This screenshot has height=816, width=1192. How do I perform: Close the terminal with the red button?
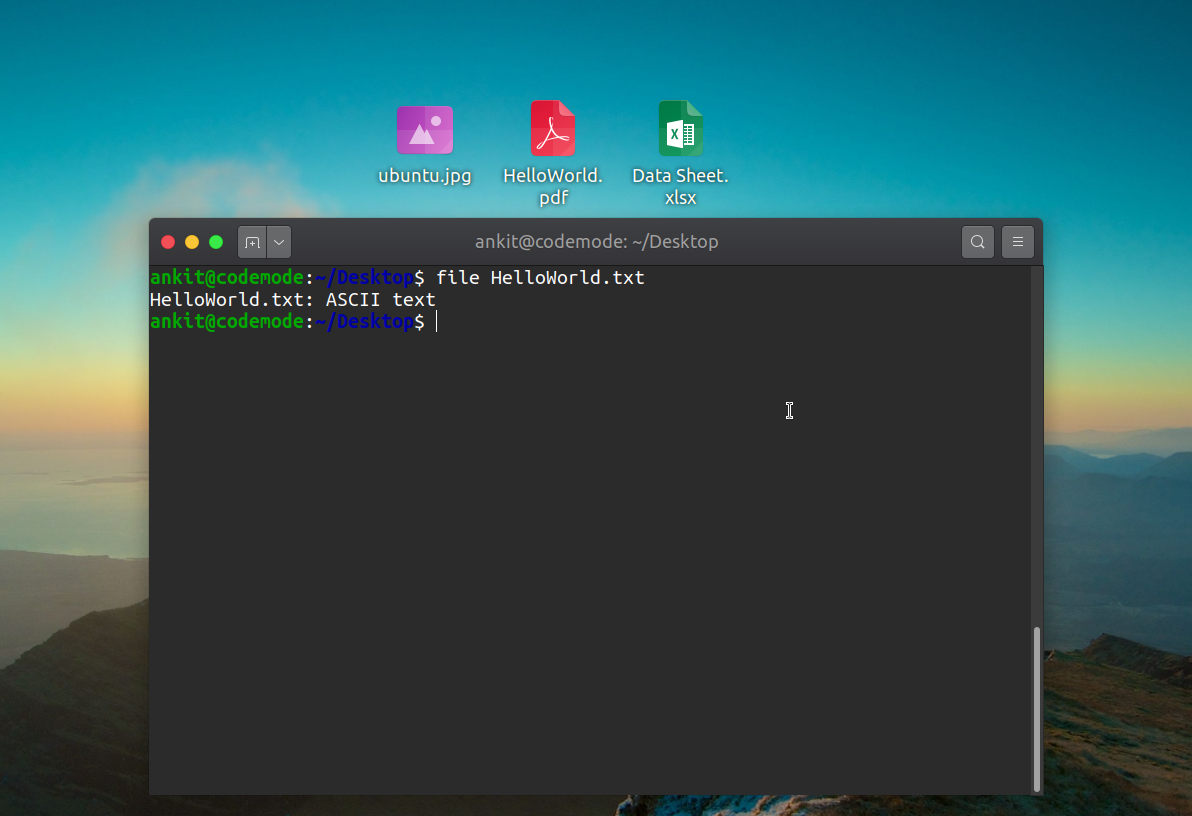pyautogui.click(x=168, y=242)
